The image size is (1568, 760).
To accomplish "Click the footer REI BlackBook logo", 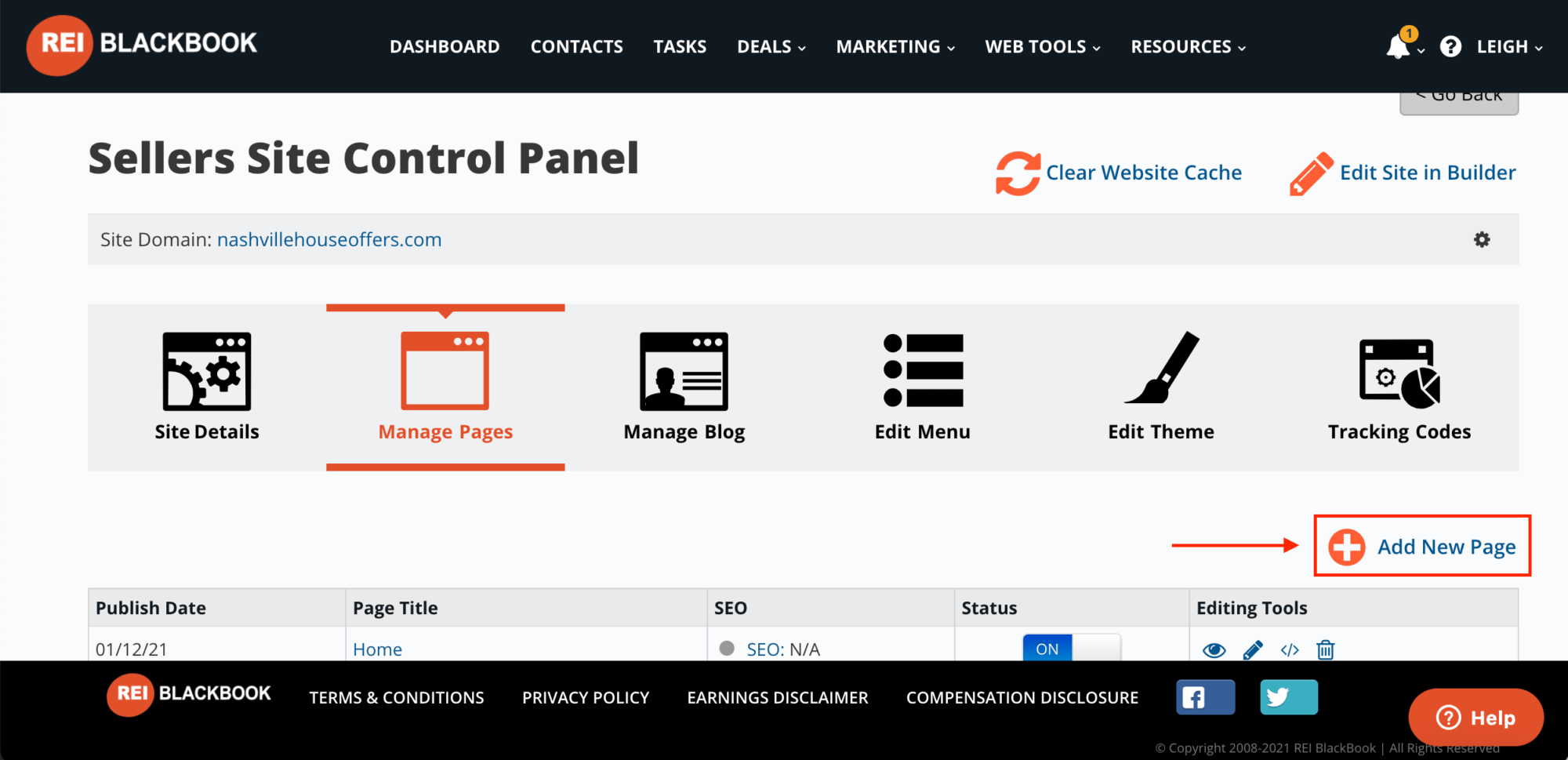I will [x=189, y=694].
